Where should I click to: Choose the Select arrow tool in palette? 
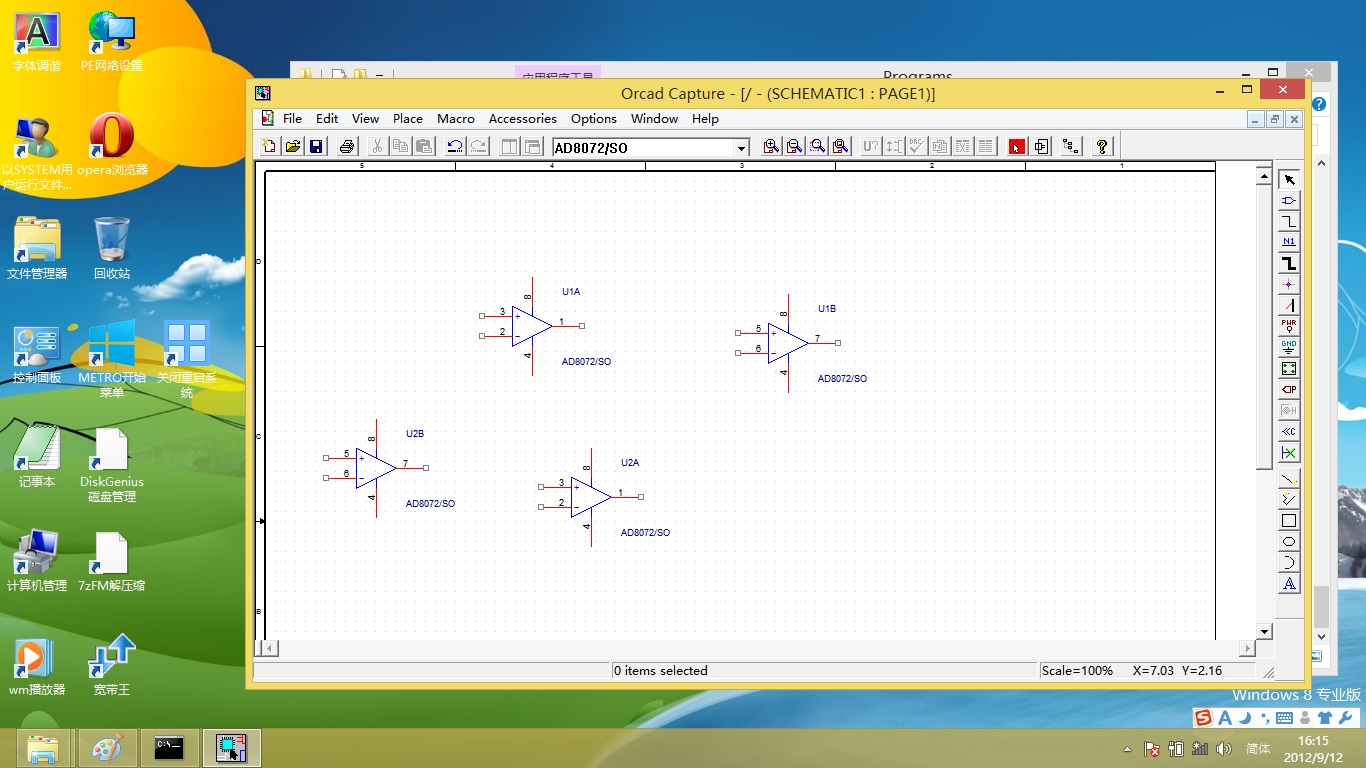click(x=1289, y=179)
